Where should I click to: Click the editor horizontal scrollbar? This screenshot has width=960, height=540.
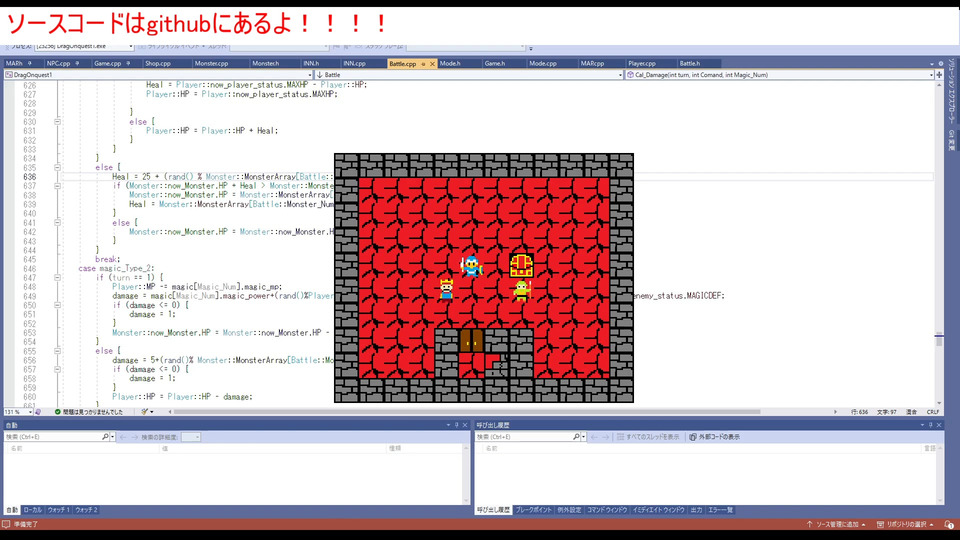coord(467,412)
